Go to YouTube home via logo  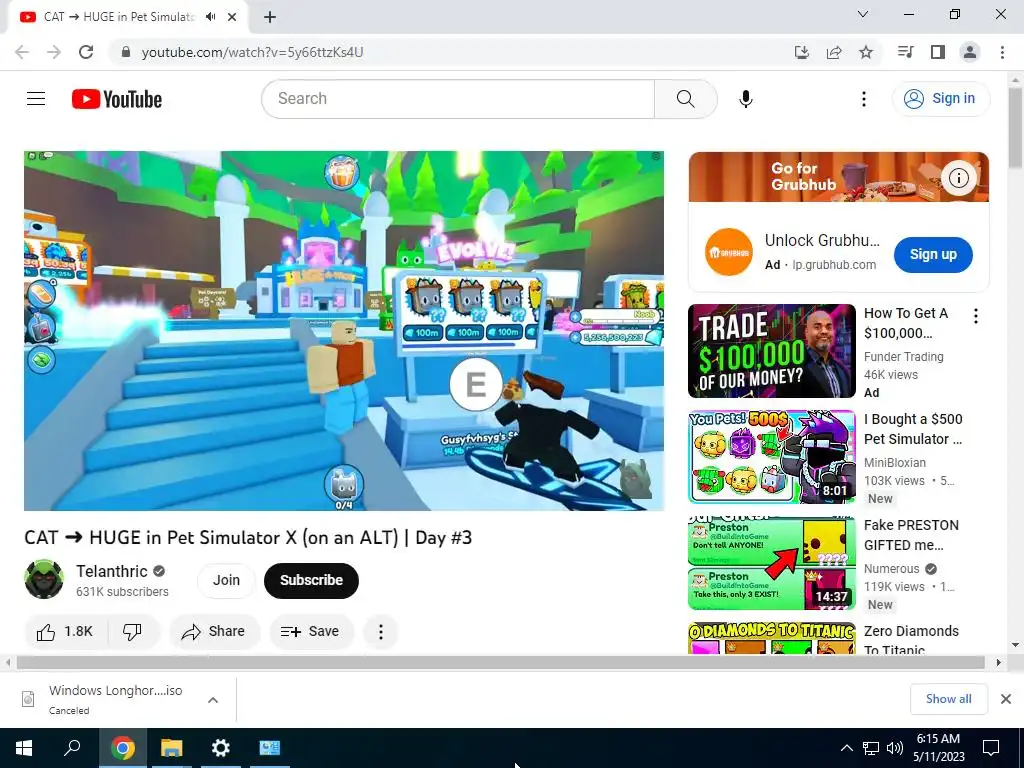(117, 99)
